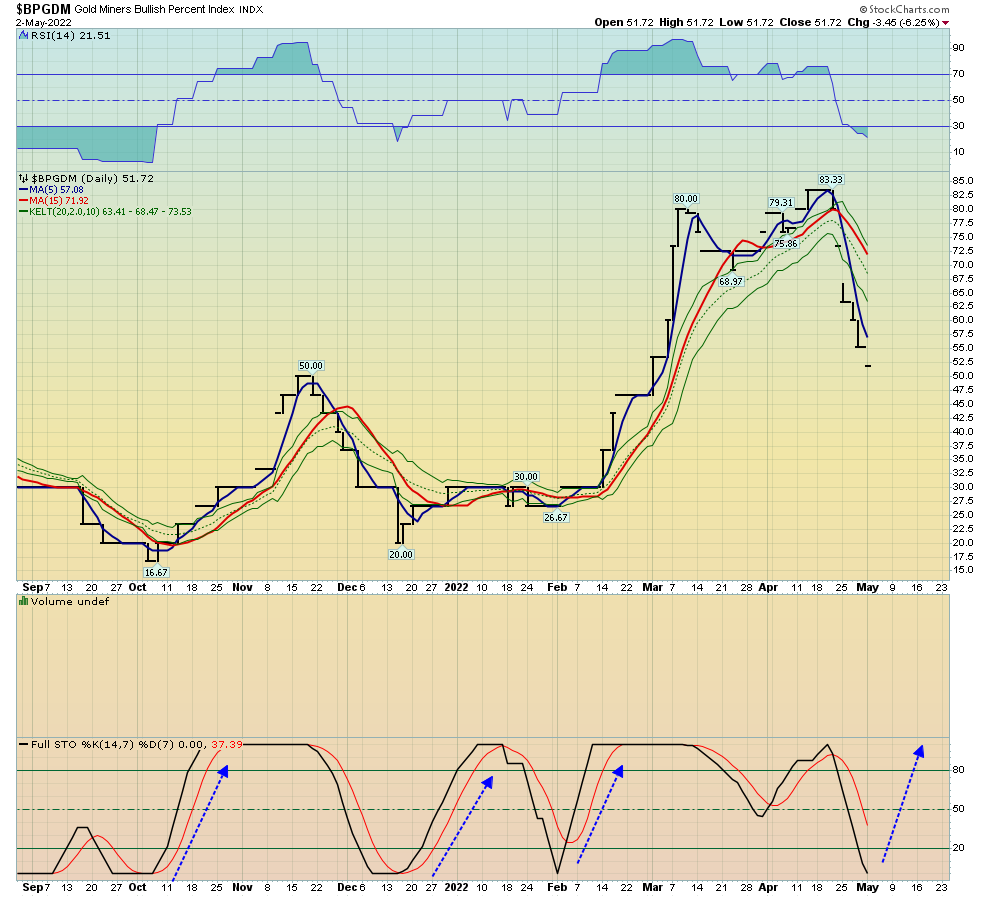This screenshot has width=990, height=897.
Task: Click the 20.00 December low label
Action: 401,553
